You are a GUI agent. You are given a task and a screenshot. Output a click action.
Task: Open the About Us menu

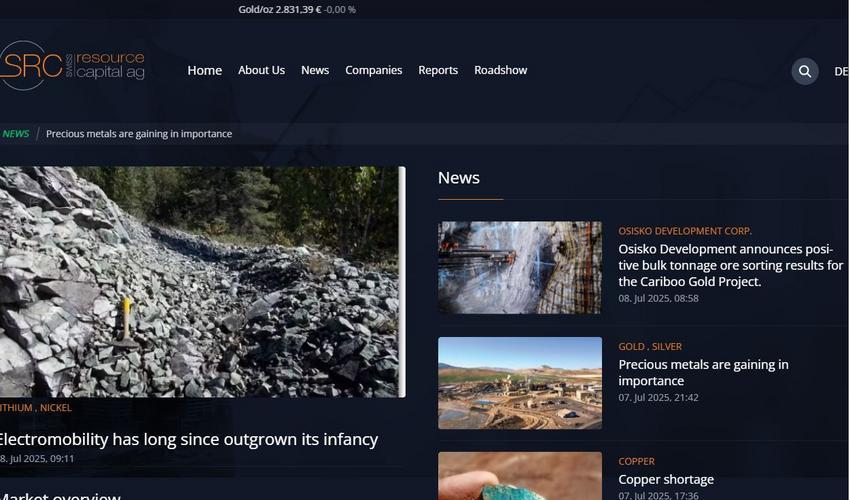tap(261, 70)
